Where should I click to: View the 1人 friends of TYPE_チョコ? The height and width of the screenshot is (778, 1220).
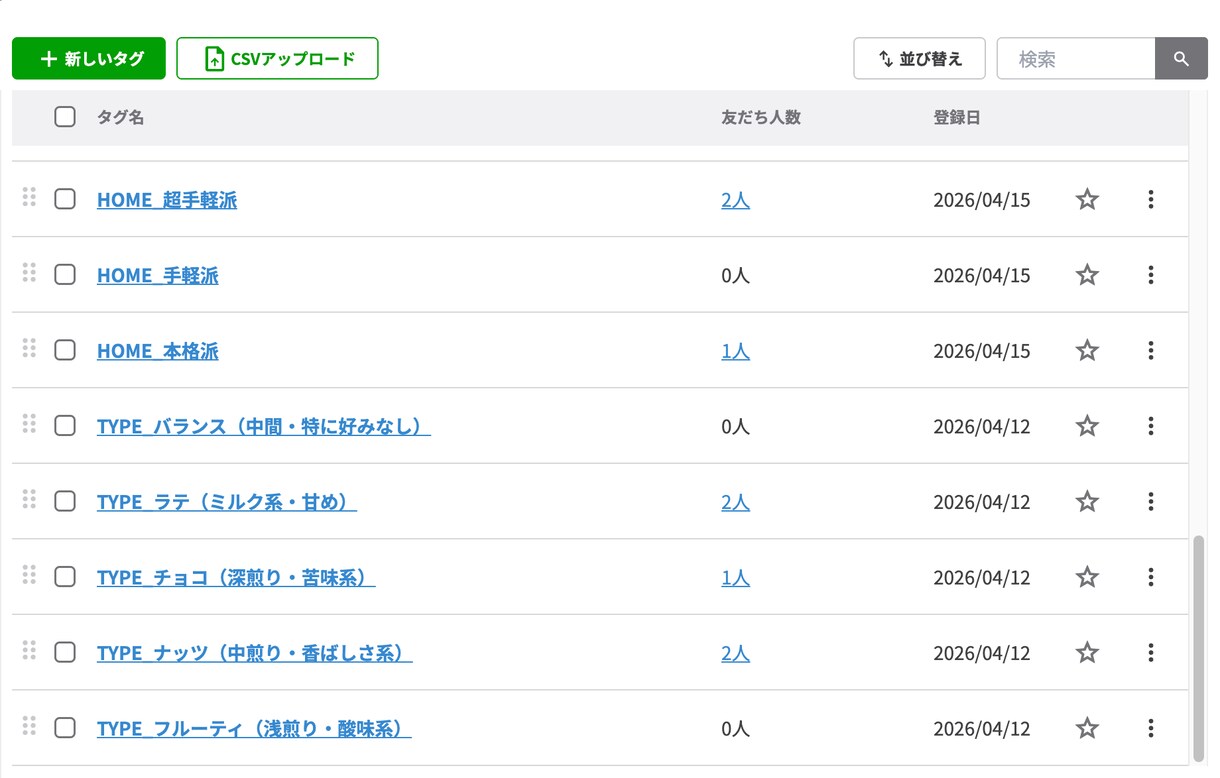pos(735,578)
